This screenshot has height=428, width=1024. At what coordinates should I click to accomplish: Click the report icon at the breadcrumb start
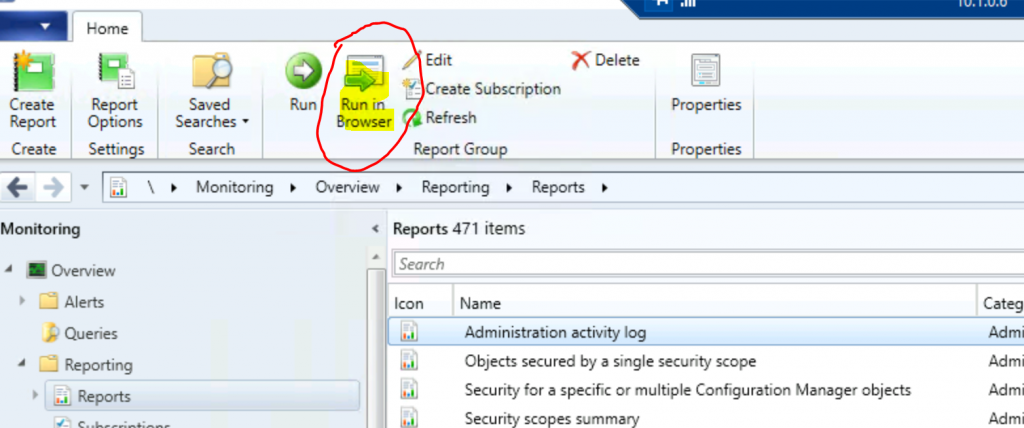click(118, 188)
